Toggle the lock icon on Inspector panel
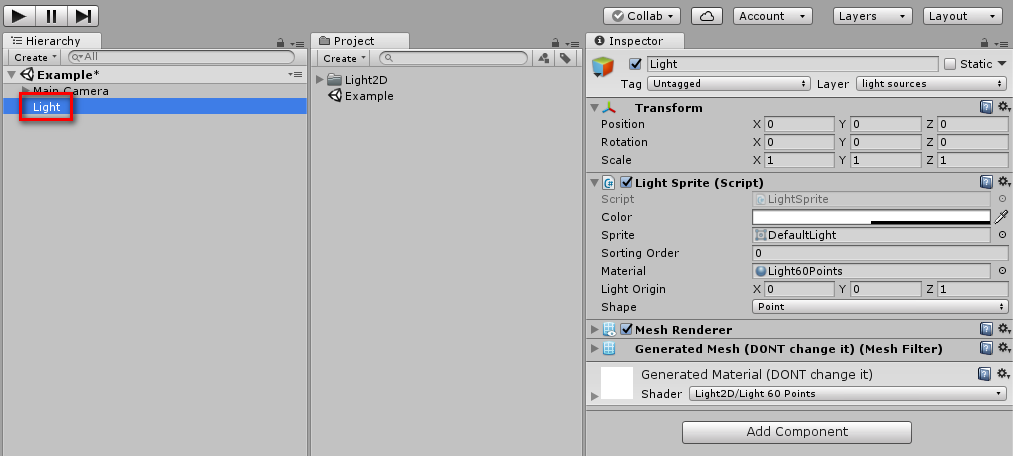1013x456 pixels. tap(984, 43)
